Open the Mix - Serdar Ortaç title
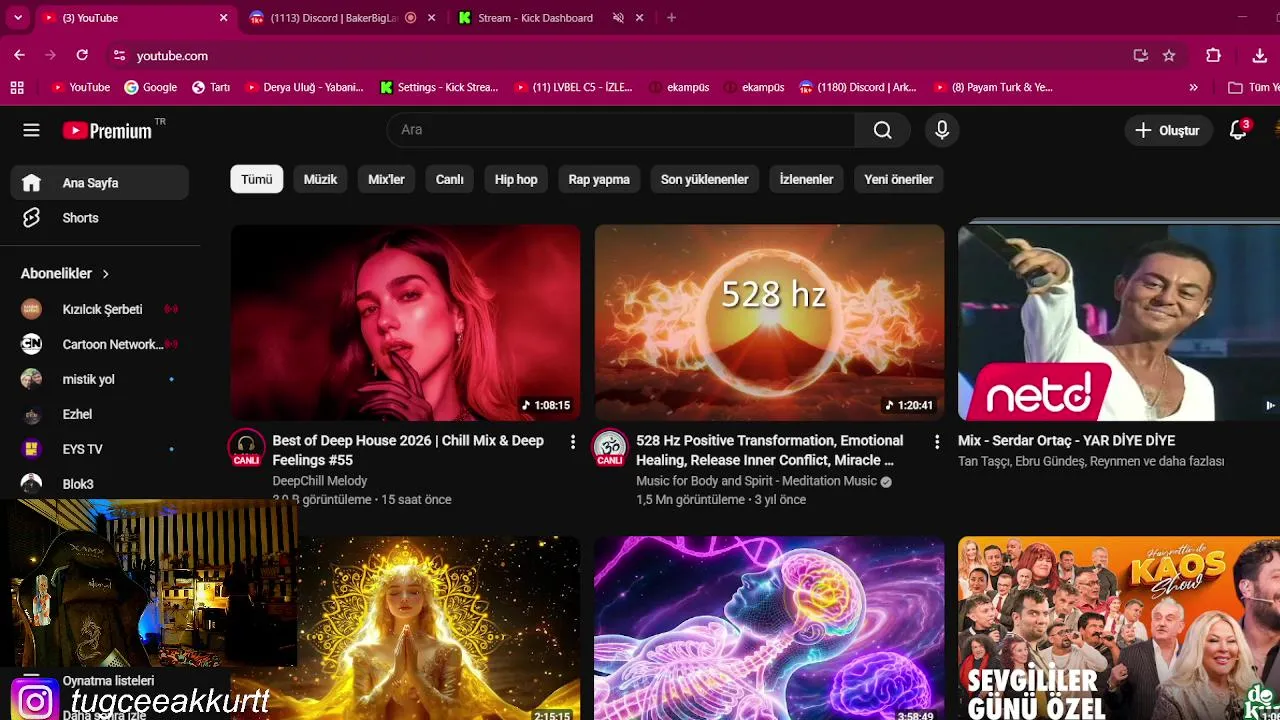Image resolution: width=1280 pixels, height=720 pixels. click(1066, 440)
